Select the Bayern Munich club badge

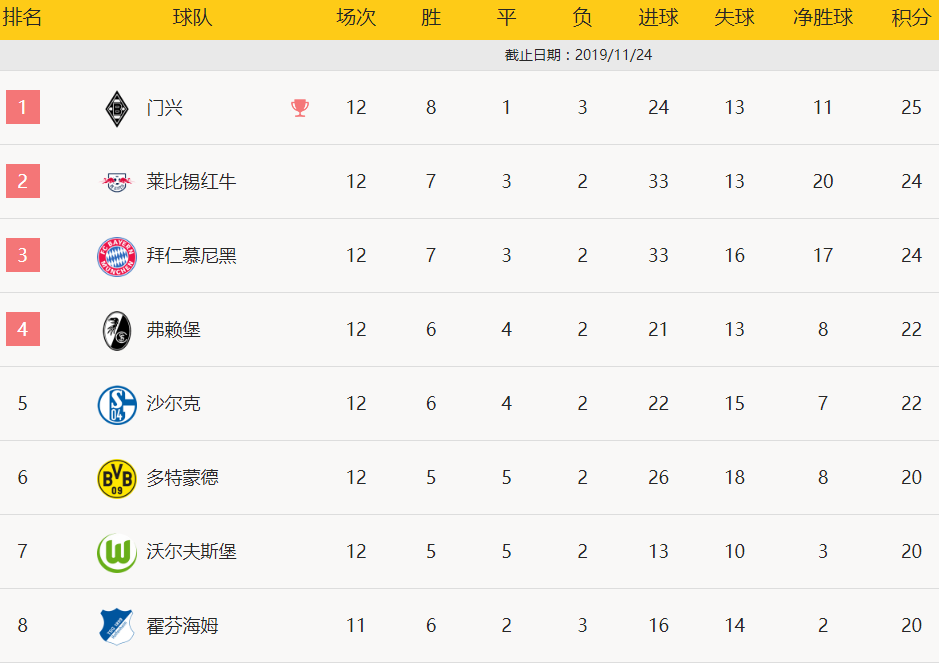pyautogui.click(x=117, y=256)
